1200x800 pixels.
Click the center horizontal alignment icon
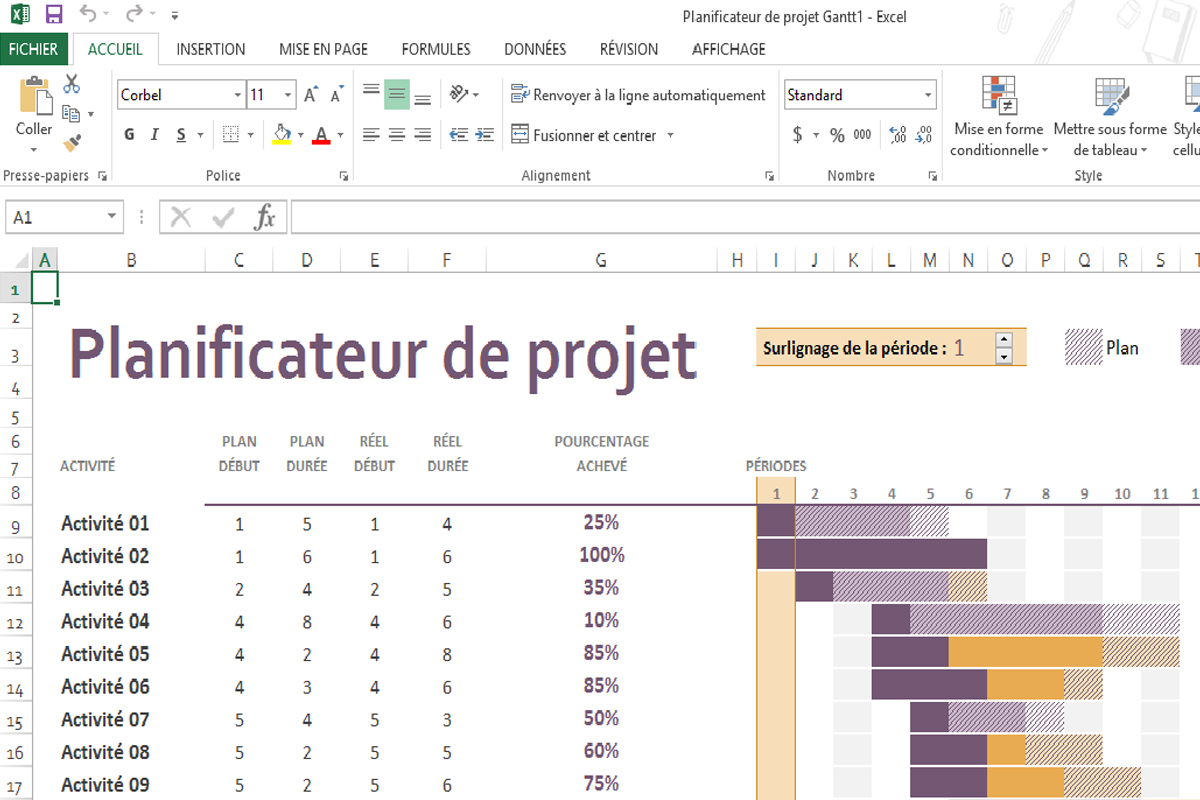397,135
